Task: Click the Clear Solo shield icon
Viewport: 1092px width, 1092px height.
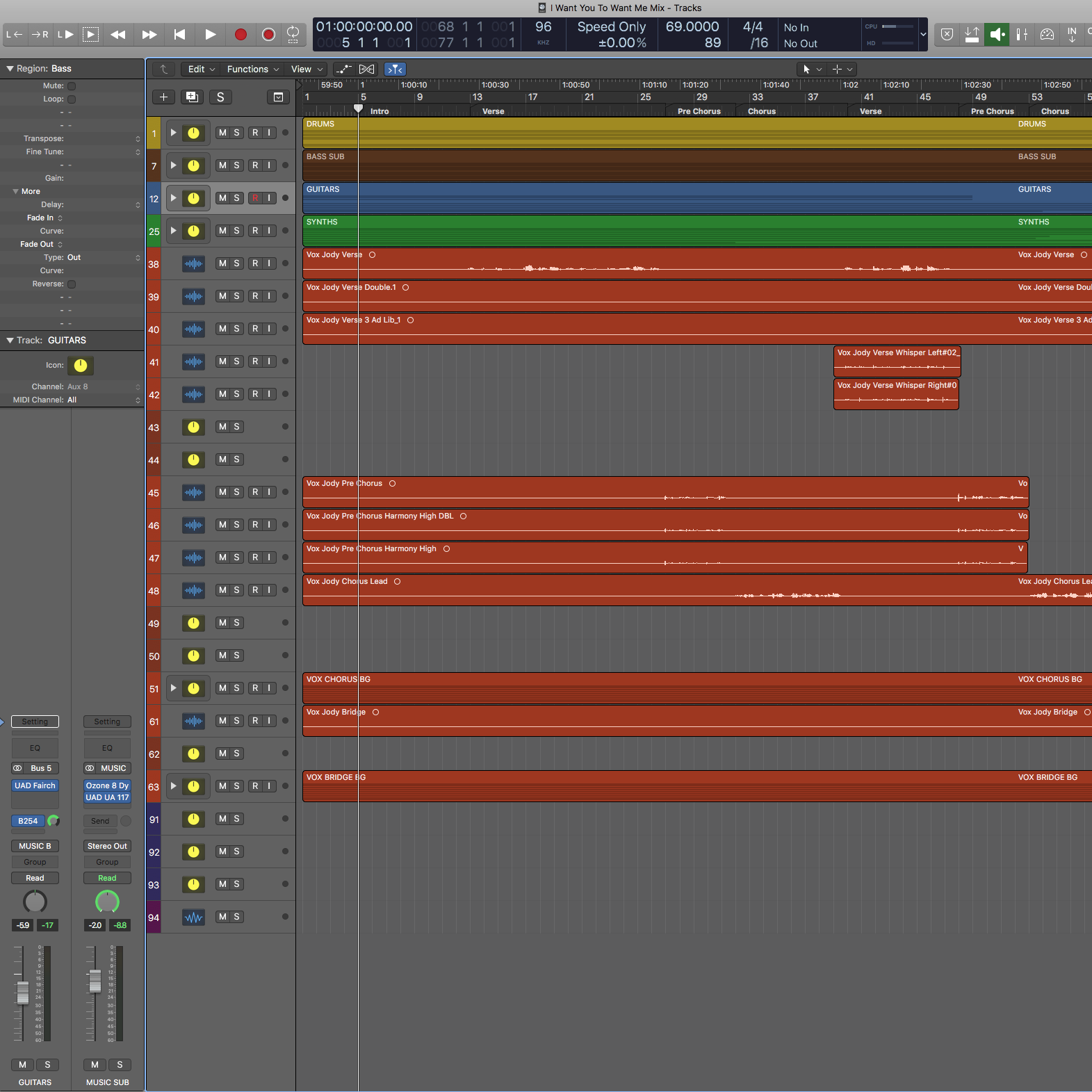Action: click(947, 34)
